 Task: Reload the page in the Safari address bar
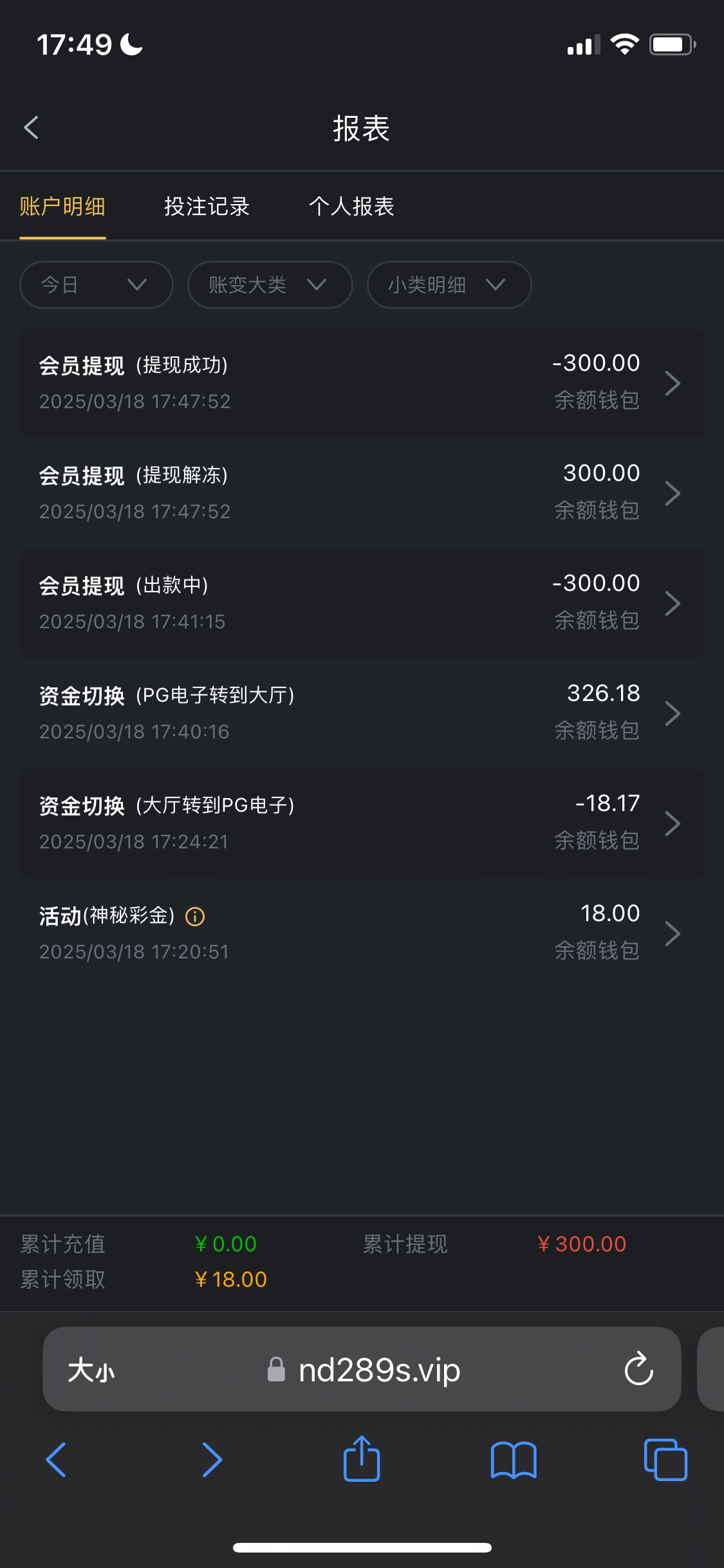point(638,1369)
